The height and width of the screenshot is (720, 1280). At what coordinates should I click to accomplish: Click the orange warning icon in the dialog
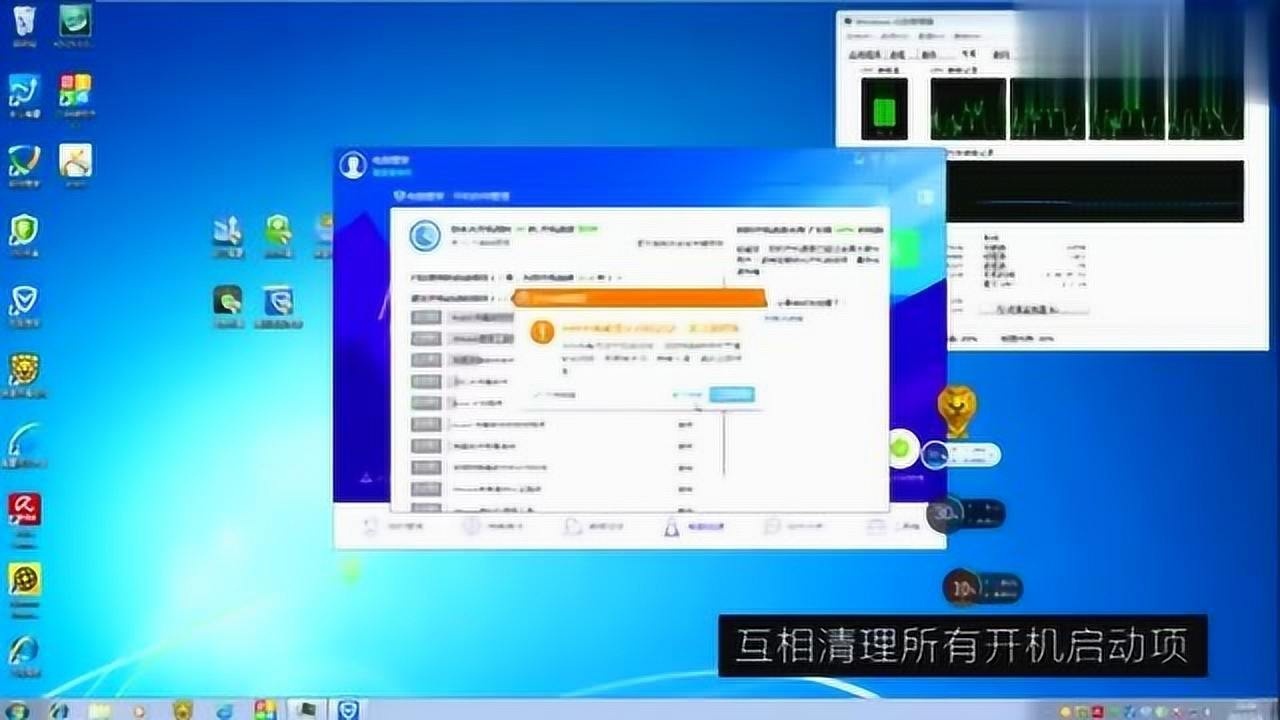pyautogui.click(x=542, y=332)
